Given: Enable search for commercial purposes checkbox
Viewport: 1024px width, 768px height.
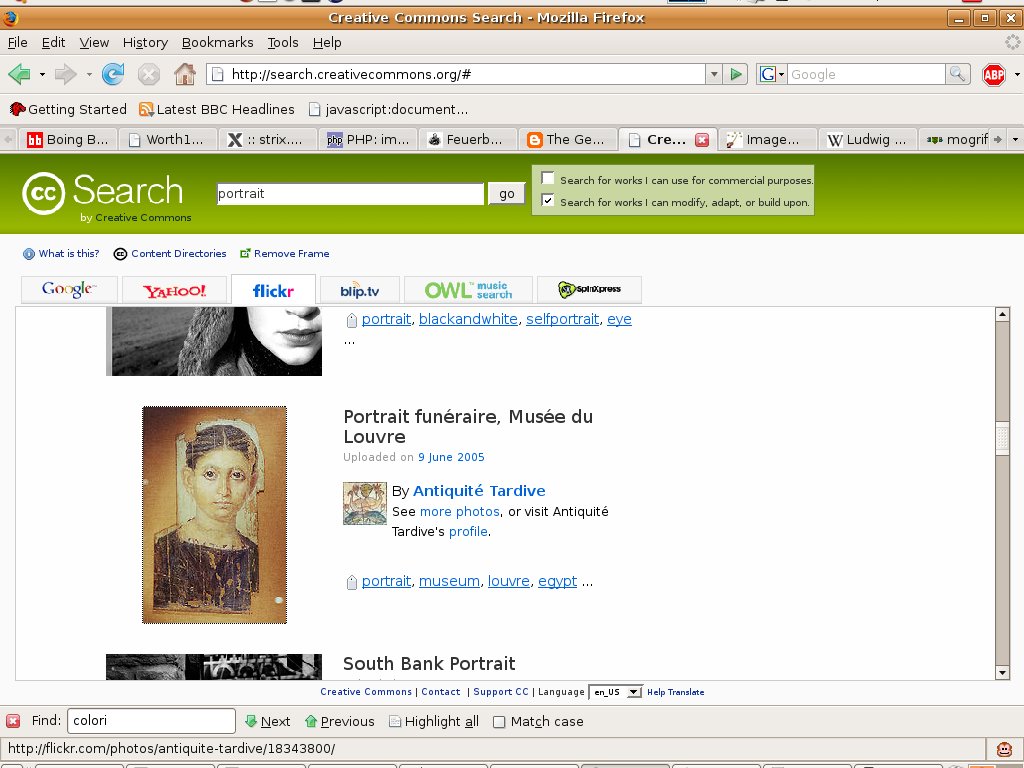Looking at the screenshot, I should (548, 178).
